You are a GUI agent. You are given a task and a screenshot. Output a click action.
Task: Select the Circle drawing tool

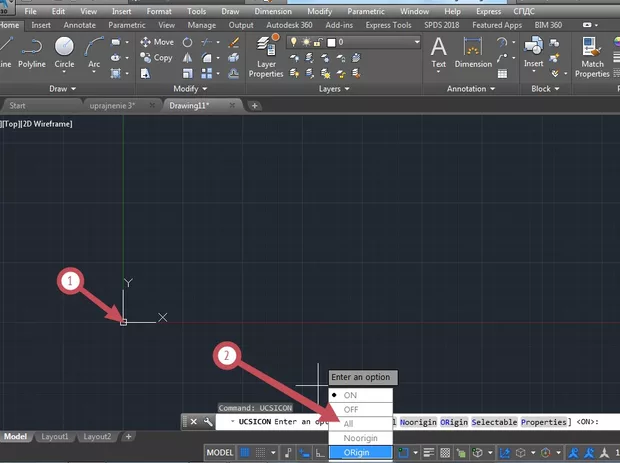64,51
